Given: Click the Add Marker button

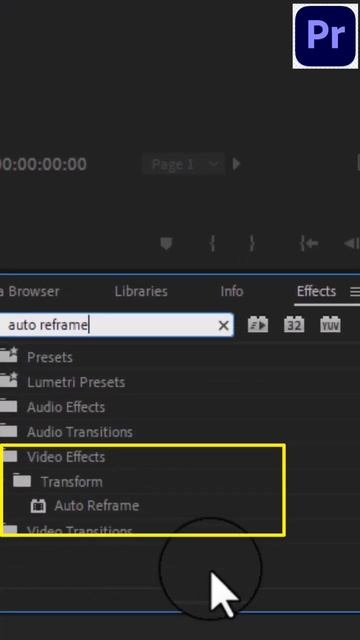Looking at the screenshot, I should [166, 244].
